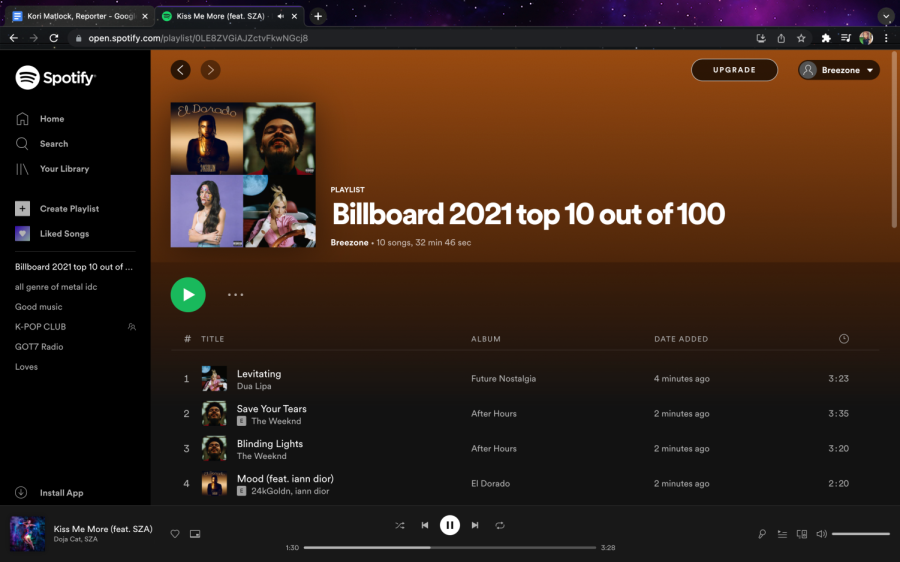Select the Good music playlist
This screenshot has width=900, height=562.
pyautogui.click(x=38, y=307)
